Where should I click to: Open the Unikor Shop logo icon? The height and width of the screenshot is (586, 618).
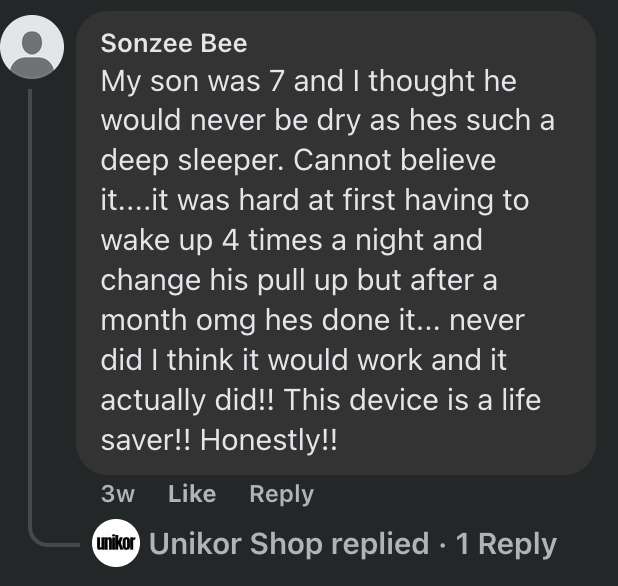(115, 544)
